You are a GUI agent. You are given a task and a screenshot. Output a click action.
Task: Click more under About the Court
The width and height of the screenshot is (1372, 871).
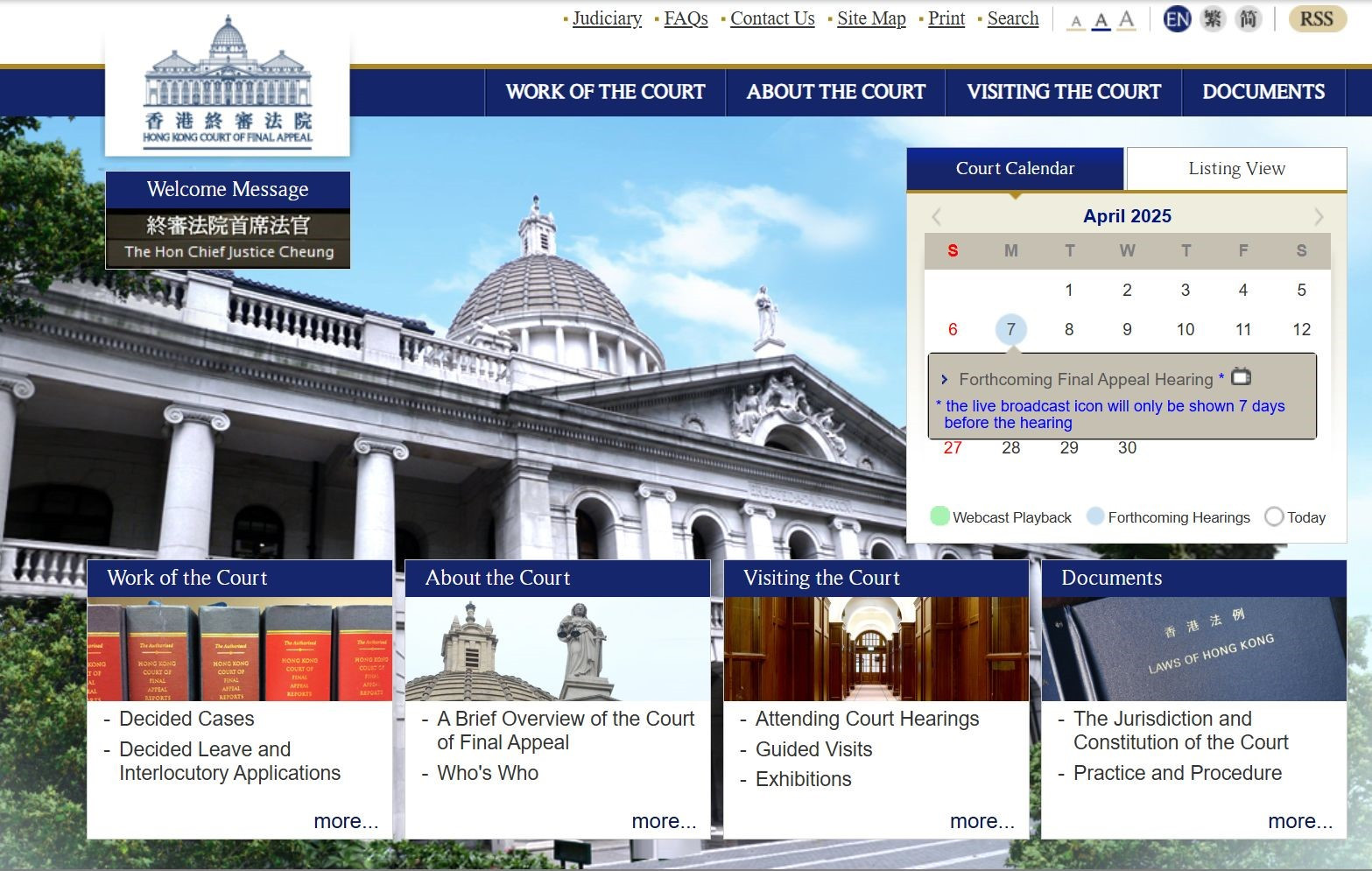click(664, 821)
